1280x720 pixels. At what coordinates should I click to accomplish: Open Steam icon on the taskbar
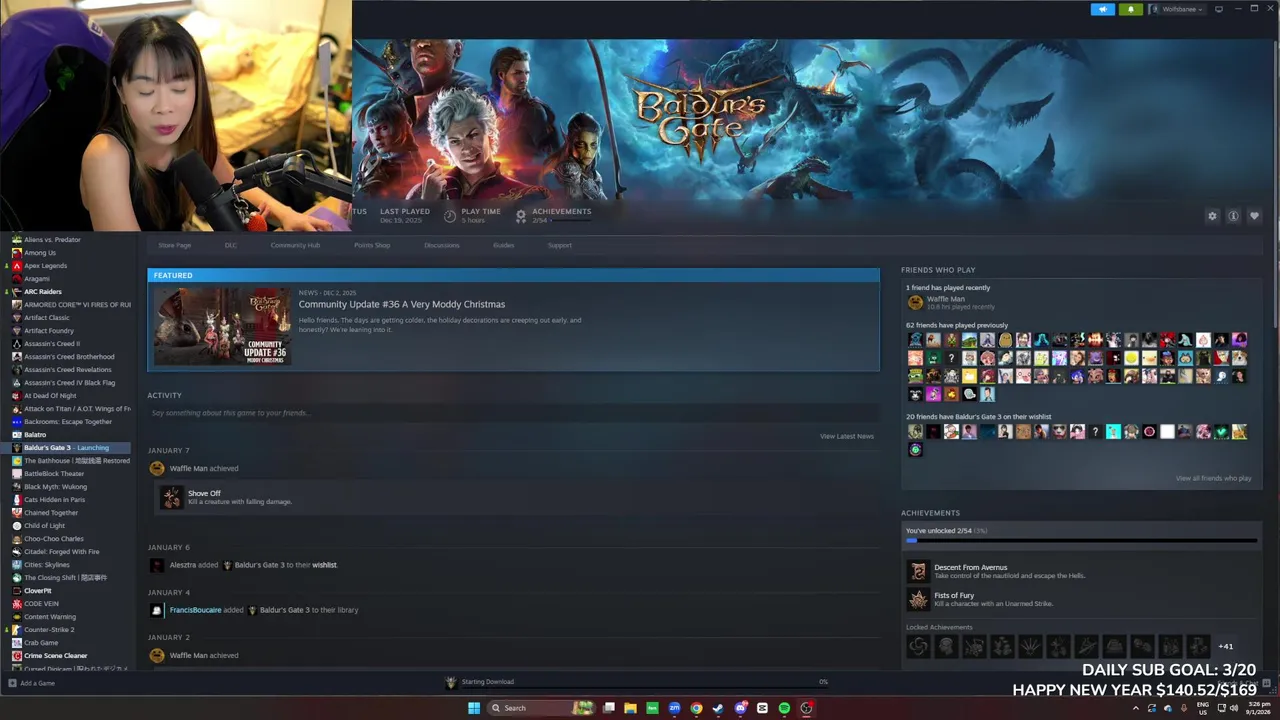click(718, 708)
